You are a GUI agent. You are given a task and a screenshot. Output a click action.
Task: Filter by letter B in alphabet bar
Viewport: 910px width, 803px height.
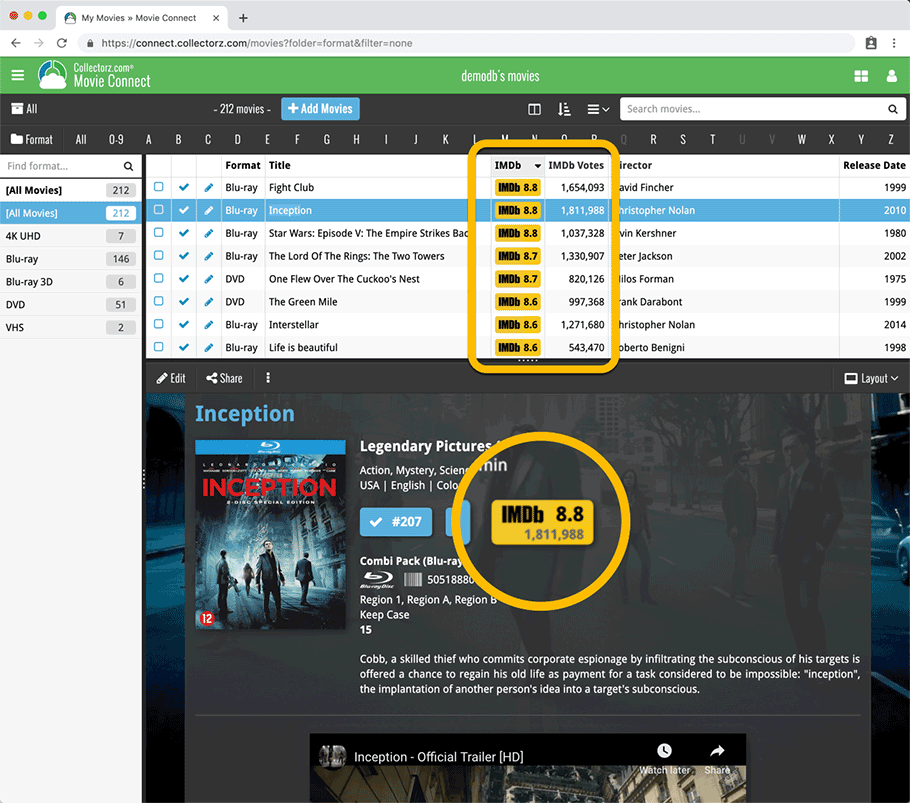178,140
